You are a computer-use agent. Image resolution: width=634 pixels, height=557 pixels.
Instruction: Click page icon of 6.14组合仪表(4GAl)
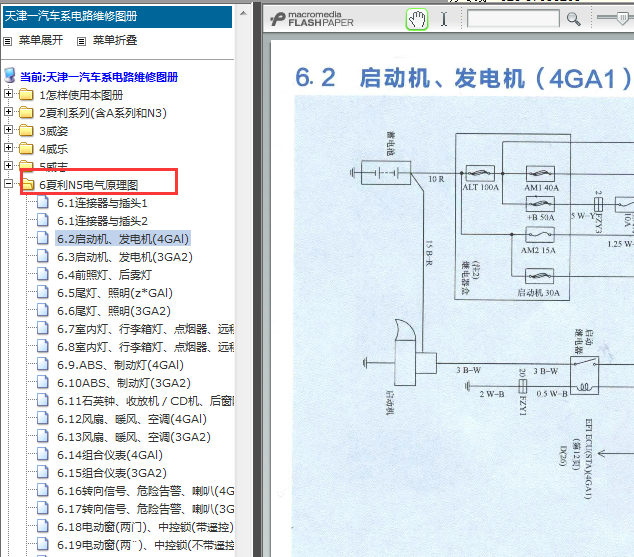click(43, 454)
